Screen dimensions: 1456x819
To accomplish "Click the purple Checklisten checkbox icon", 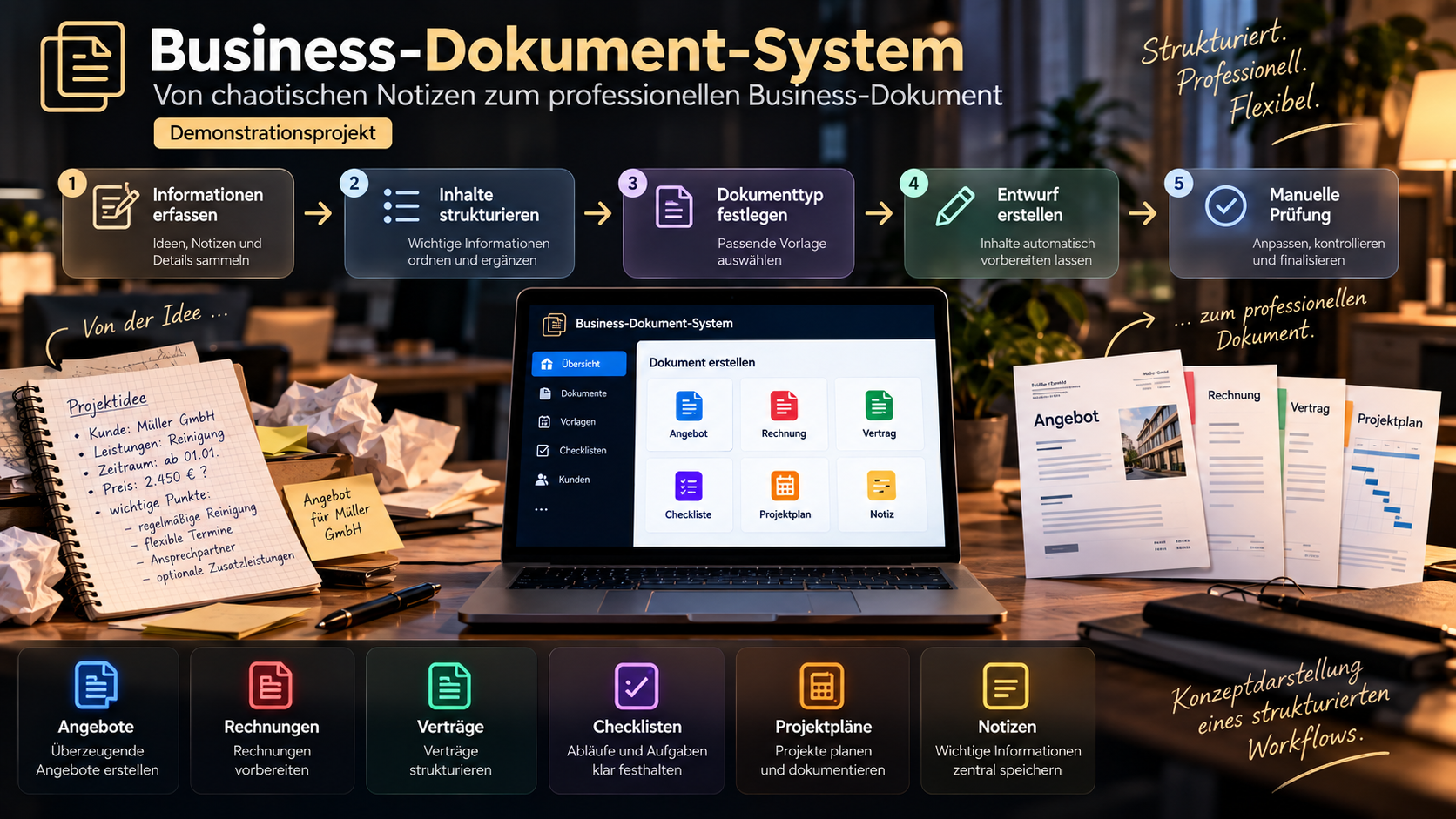I will coord(637,686).
